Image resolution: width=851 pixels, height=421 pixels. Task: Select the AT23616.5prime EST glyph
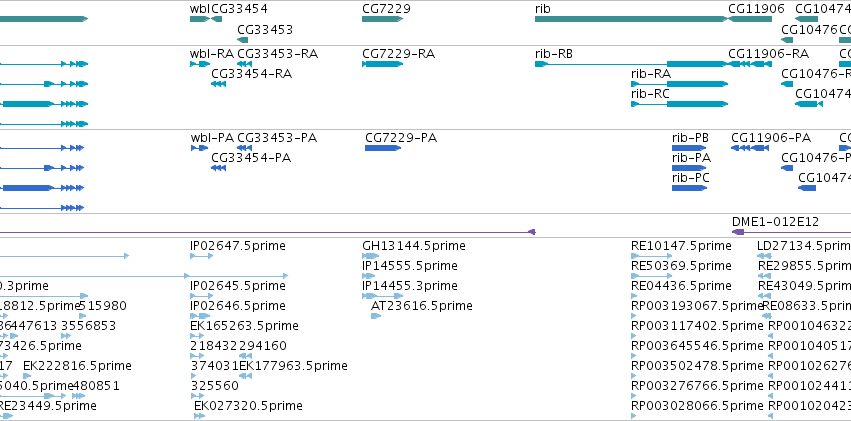[x=376, y=316]
